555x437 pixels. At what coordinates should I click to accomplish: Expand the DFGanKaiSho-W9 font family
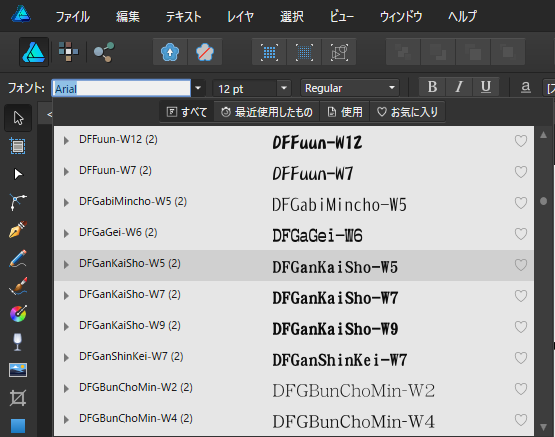point(66,327)
